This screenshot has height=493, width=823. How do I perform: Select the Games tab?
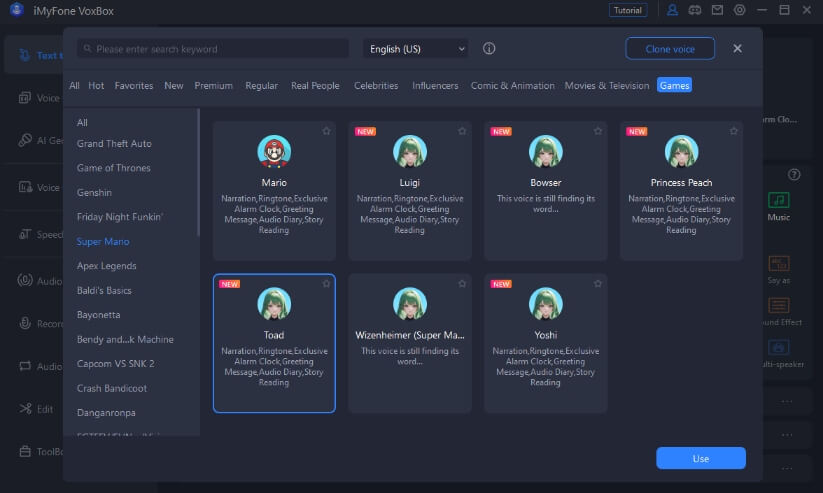click(674, 86)
